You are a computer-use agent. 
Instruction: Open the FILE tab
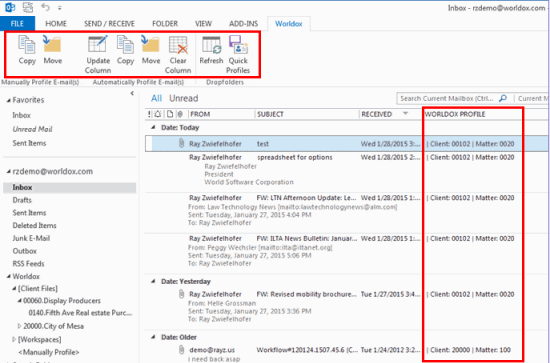(17, 24)
